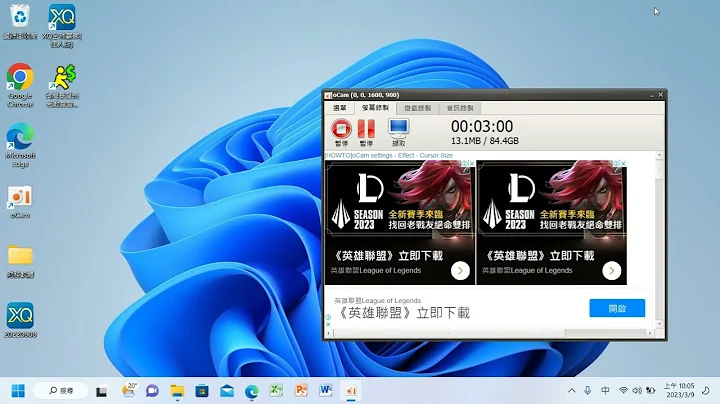Viewport: 720px width, 404px height.
Task: Open Word from the taskbar
Action: coord(326,391)
